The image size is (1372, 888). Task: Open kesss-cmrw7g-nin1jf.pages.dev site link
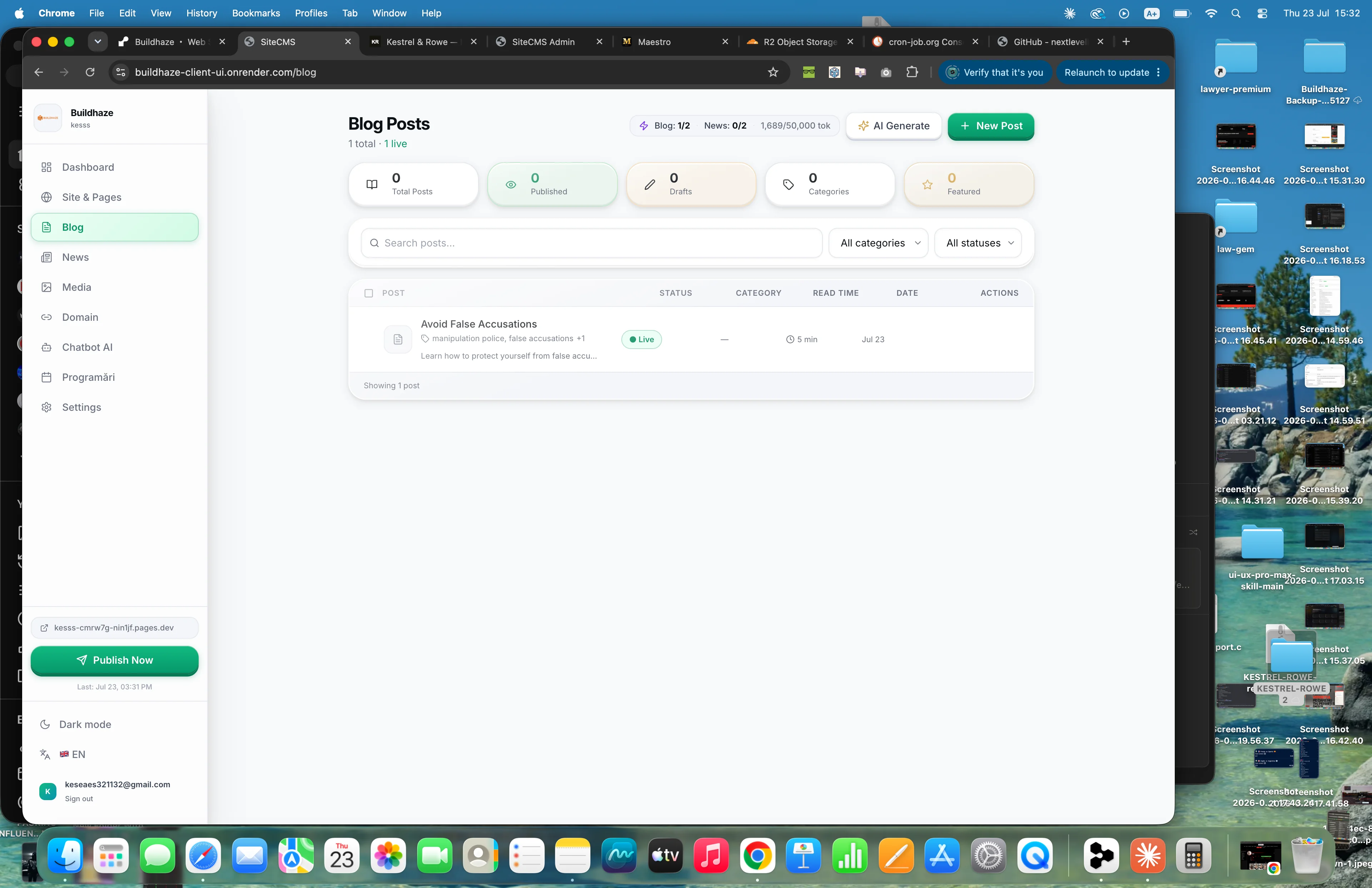click(x=114, y=628)
